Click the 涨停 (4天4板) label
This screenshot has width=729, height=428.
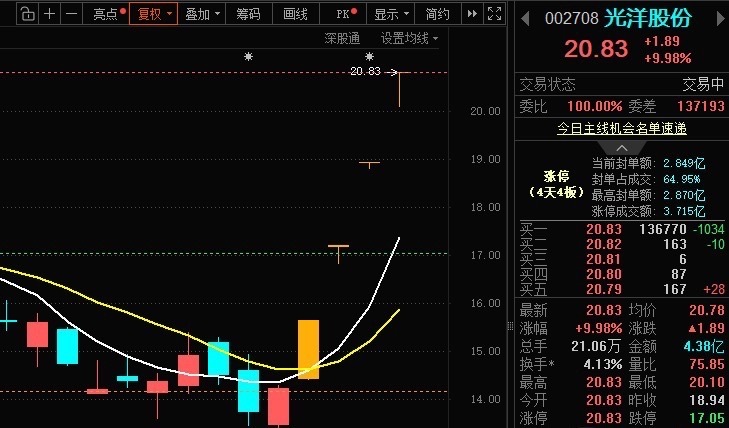point(557,184)
